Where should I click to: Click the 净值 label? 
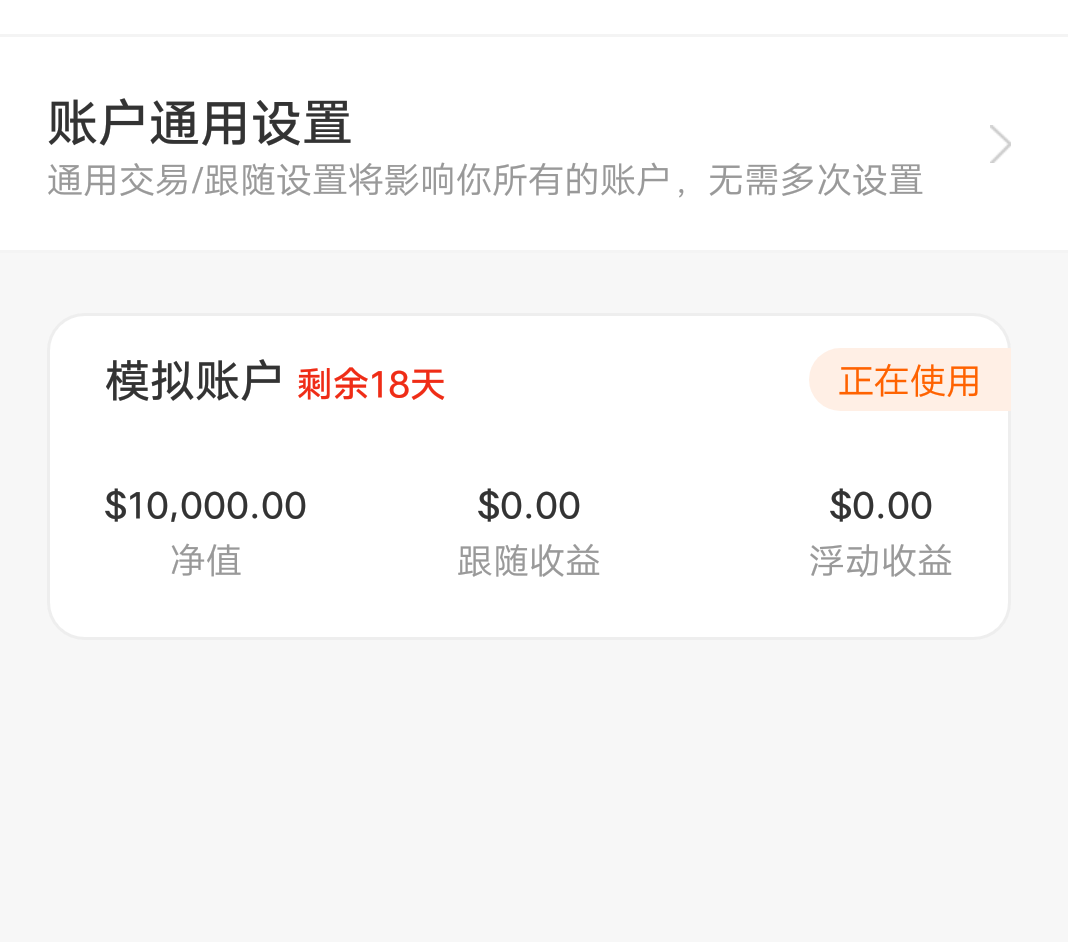205,561
